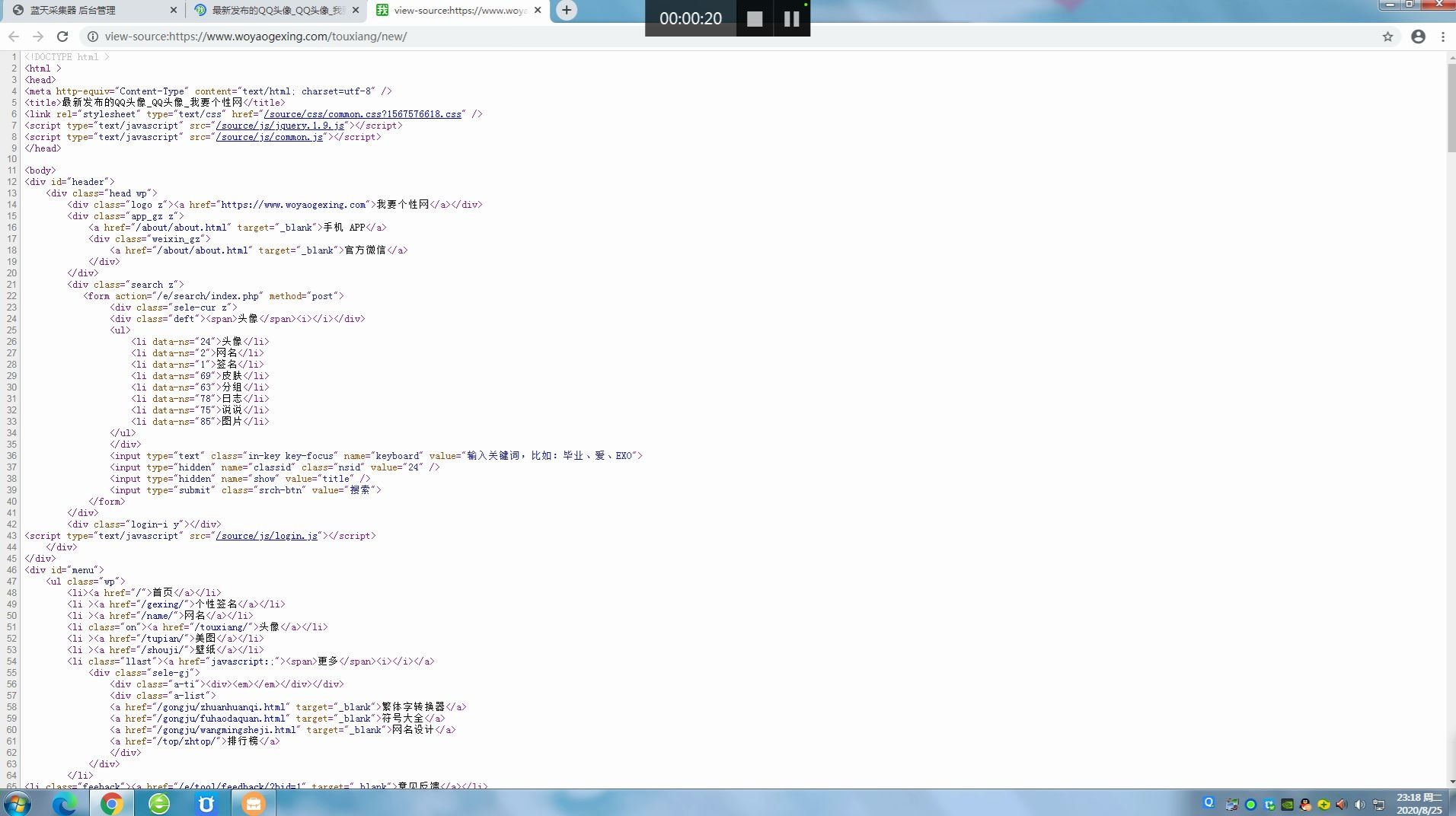The width and height of the screenshot is (1456, 816).
Task: Click the blue Q tray icon
Action: pos(1209,802)
